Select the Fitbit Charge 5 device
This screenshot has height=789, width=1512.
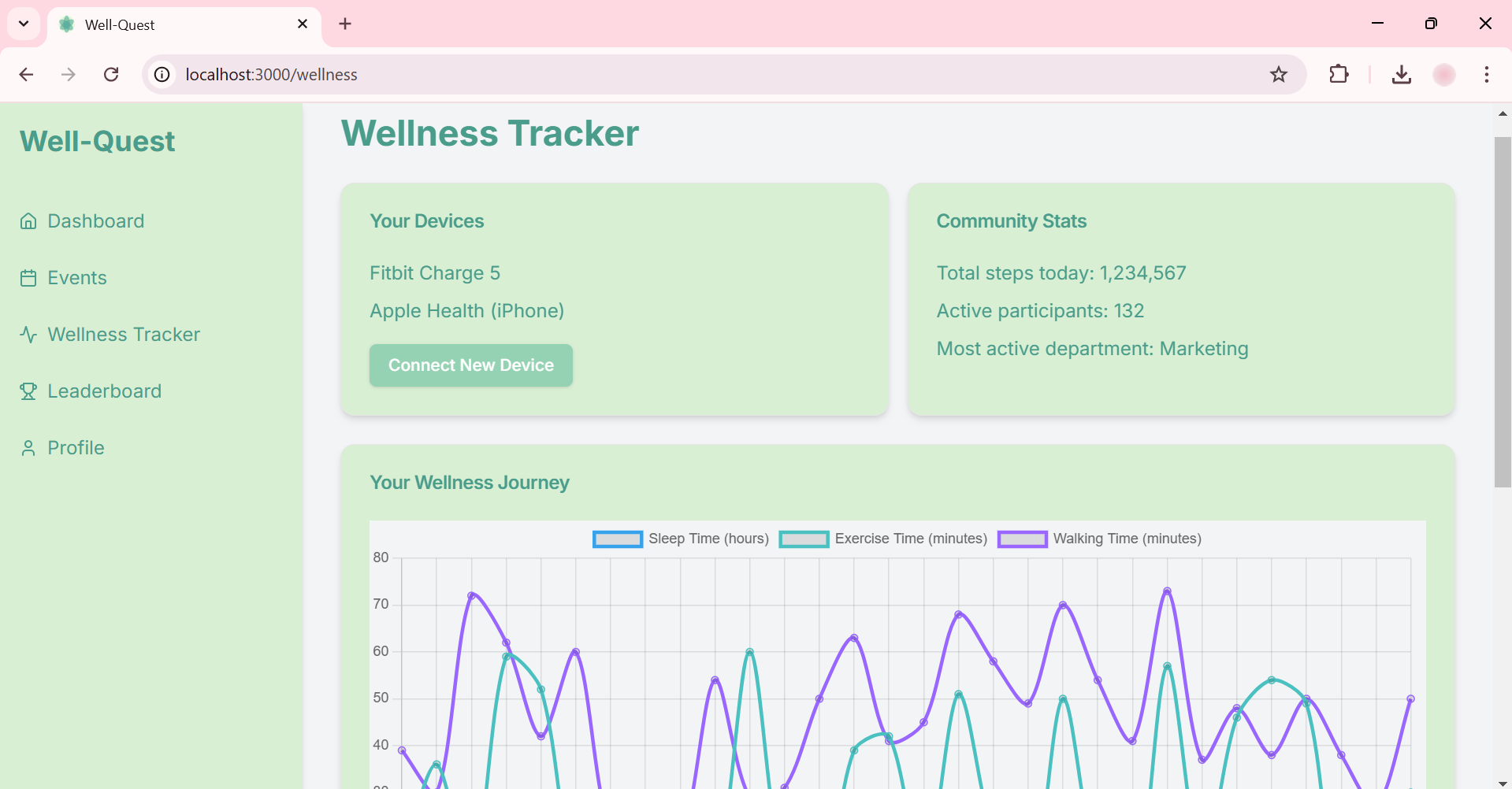(435, 273)
